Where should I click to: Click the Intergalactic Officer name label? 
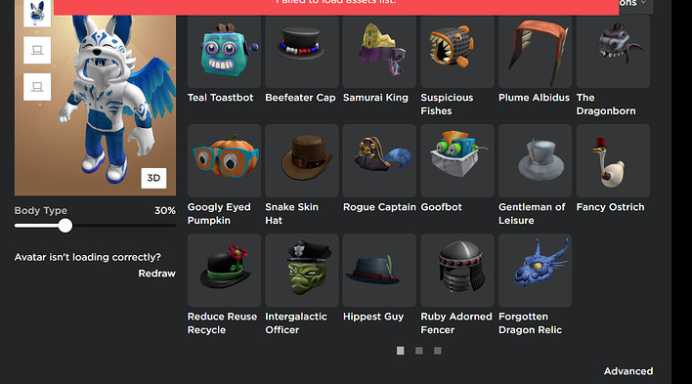tap(296, 323)
